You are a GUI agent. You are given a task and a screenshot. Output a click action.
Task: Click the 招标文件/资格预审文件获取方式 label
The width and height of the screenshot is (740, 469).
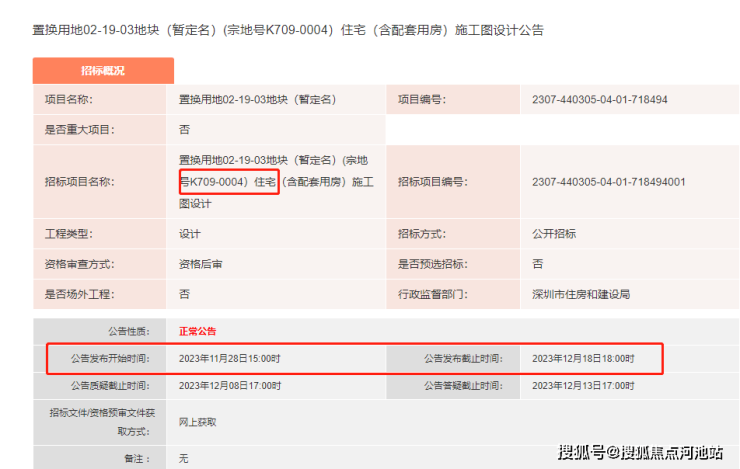tap(102, 422)
